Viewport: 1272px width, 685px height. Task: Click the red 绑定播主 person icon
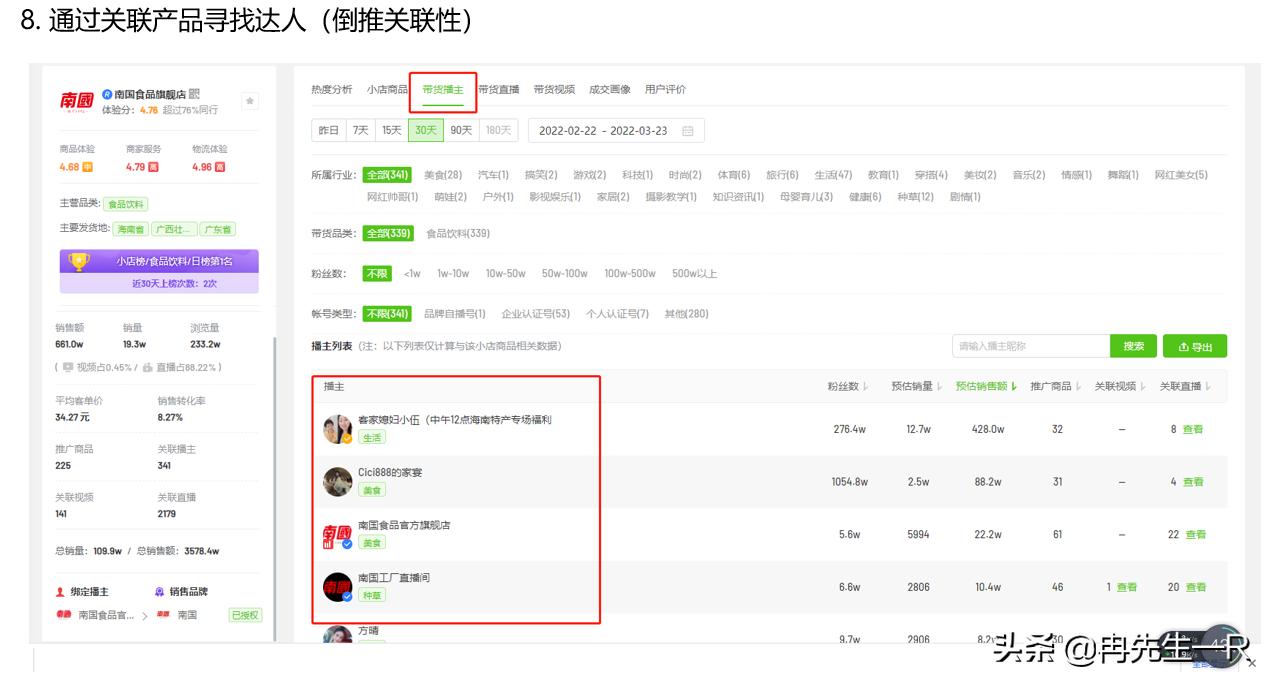pos(60,590)
